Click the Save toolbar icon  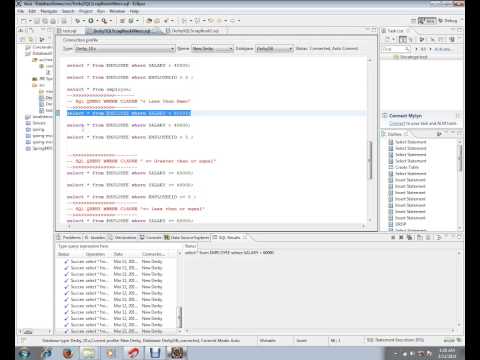(x=37, y=21)
